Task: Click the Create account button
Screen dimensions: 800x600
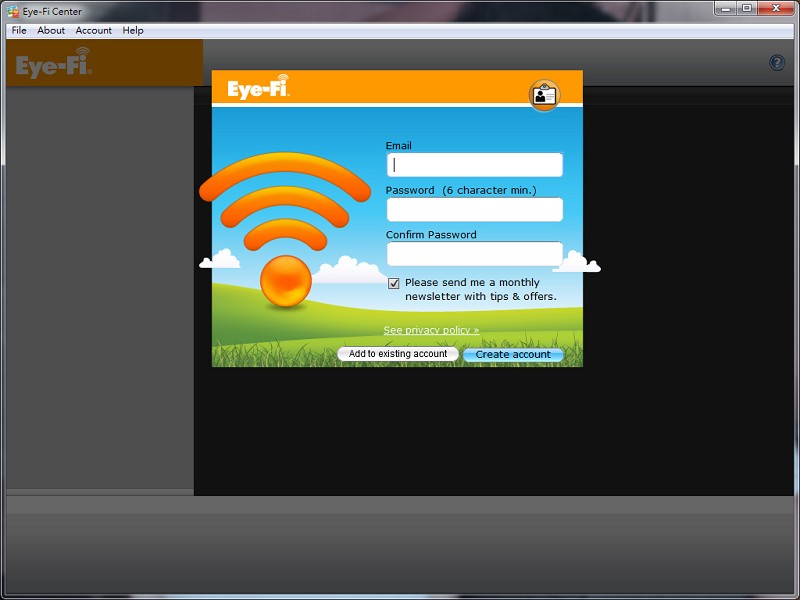Action: (x=513, y=355)
